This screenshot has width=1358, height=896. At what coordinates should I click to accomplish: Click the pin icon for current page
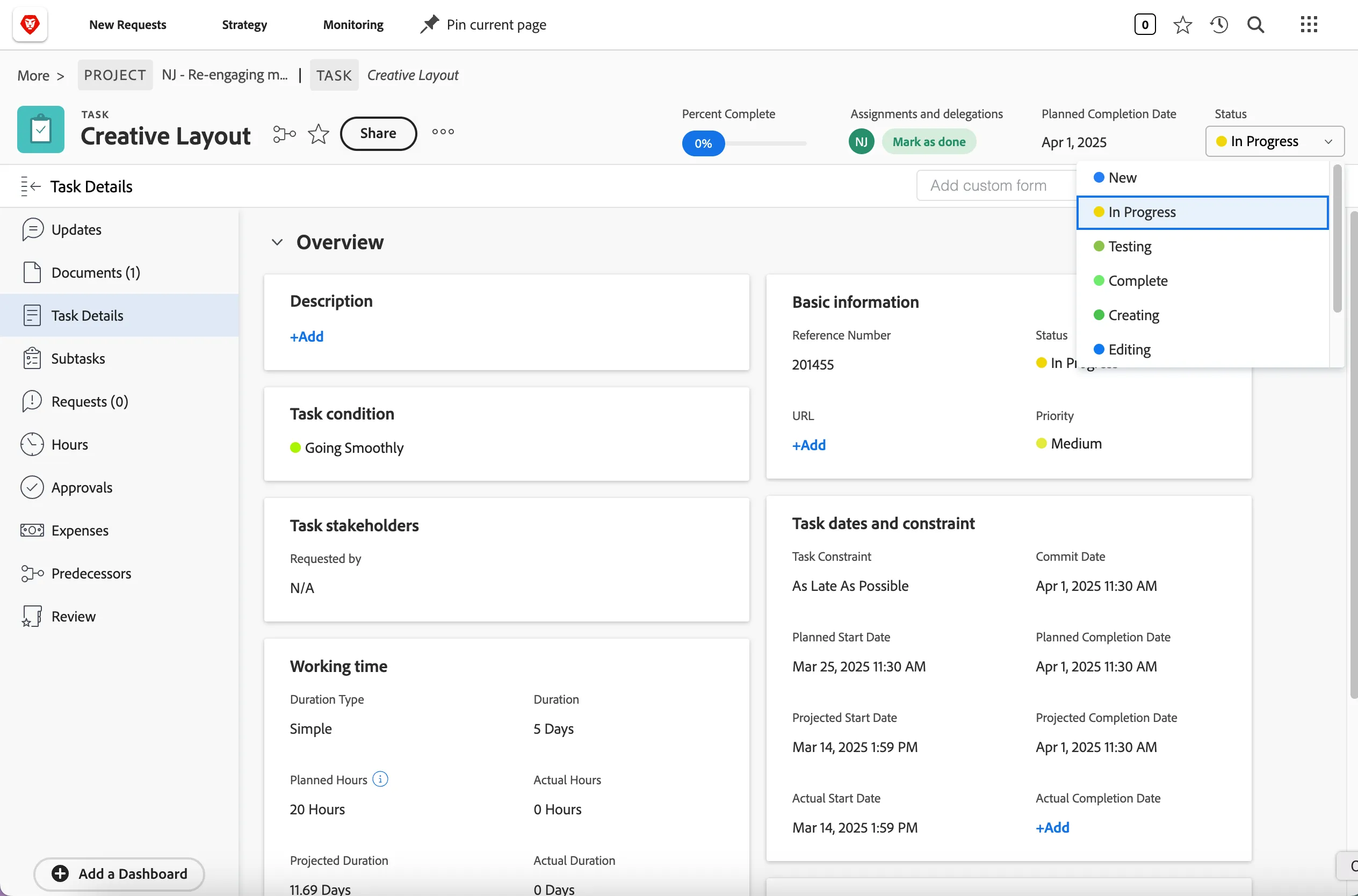pos(429,25)
